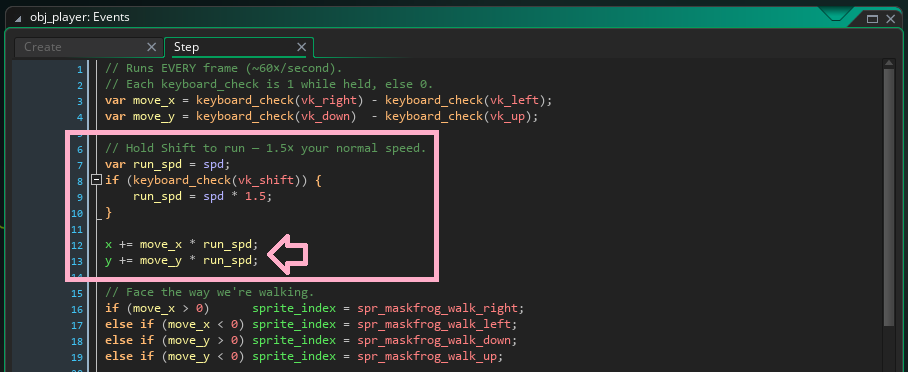
Task: Click the vk_down constant
Action: 325,116
